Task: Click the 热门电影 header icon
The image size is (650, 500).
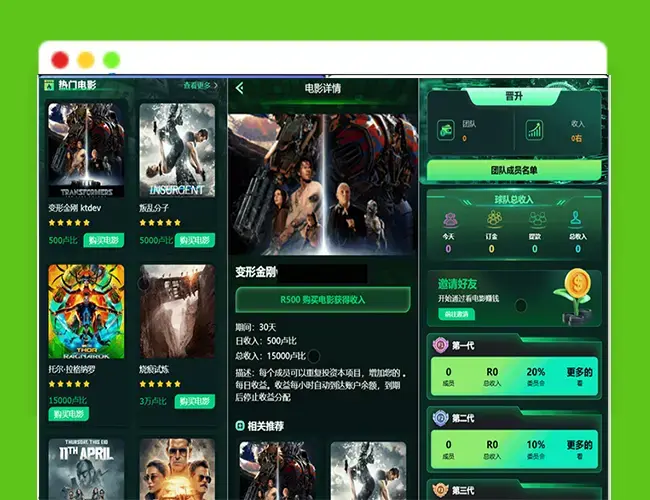Action: pyautogui.click(x=49, y=85)
